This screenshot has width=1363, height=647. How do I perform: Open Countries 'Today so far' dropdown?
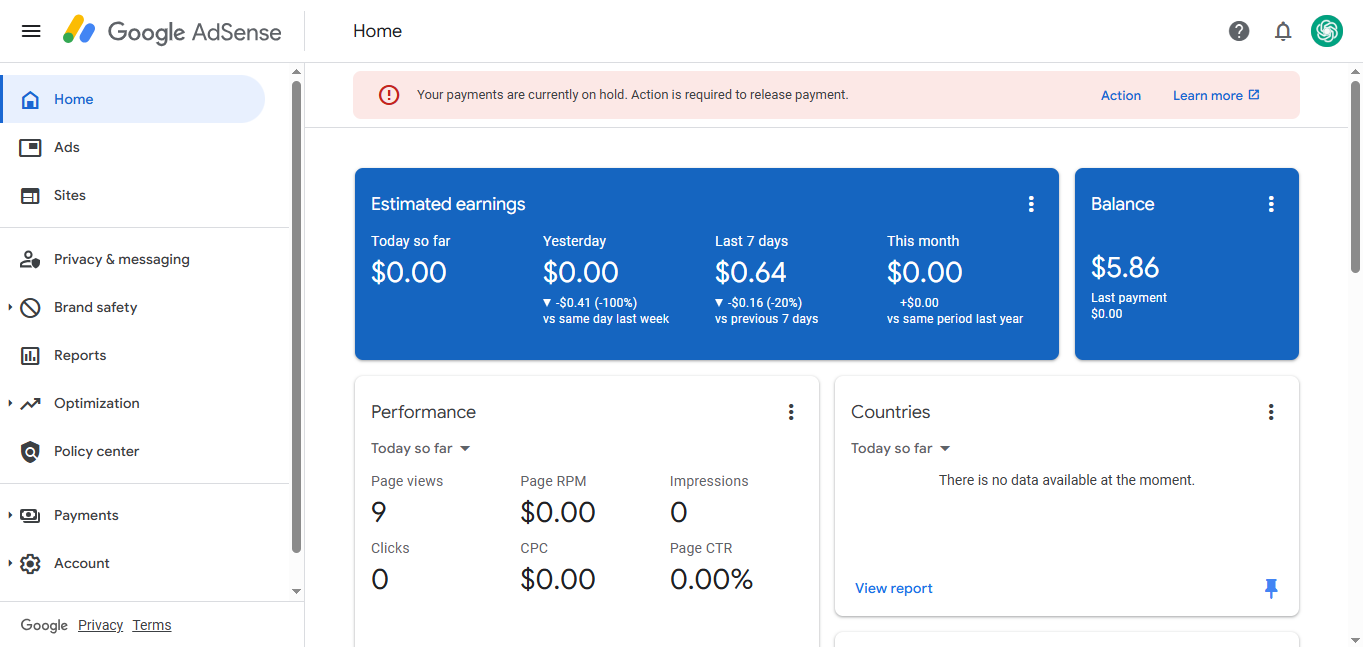(901, 448)
